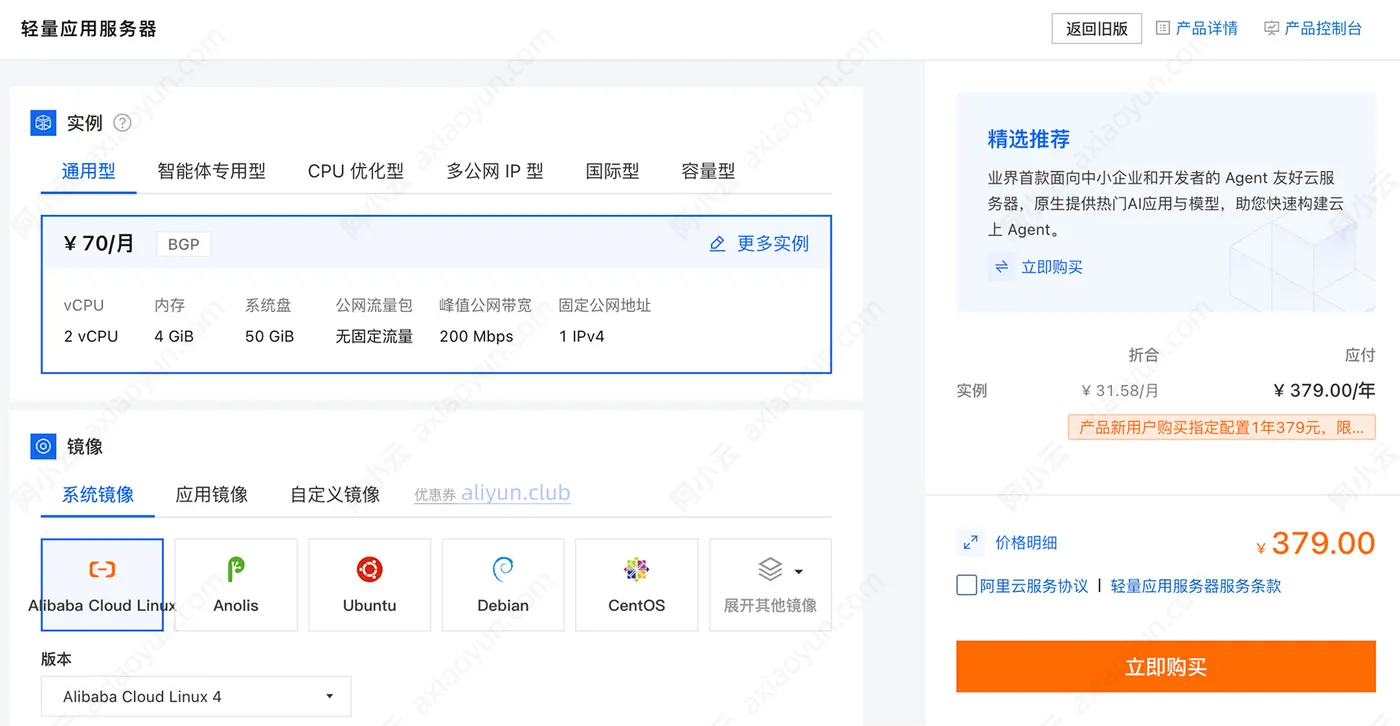This screenshot has height=726, width=1400.
Task: Select the Debian image icon
Action: [503, 569]
